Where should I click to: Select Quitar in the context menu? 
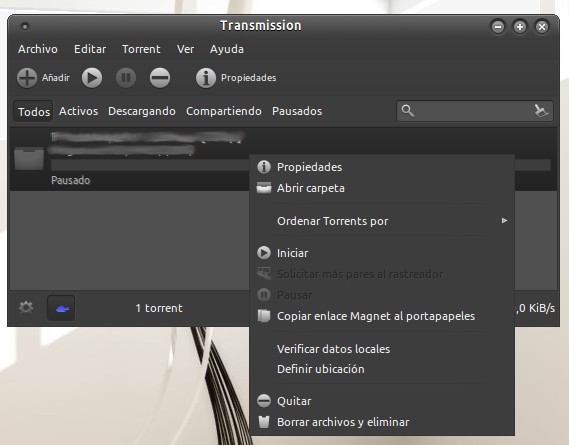pyautogui.click(x=382, y=401)
